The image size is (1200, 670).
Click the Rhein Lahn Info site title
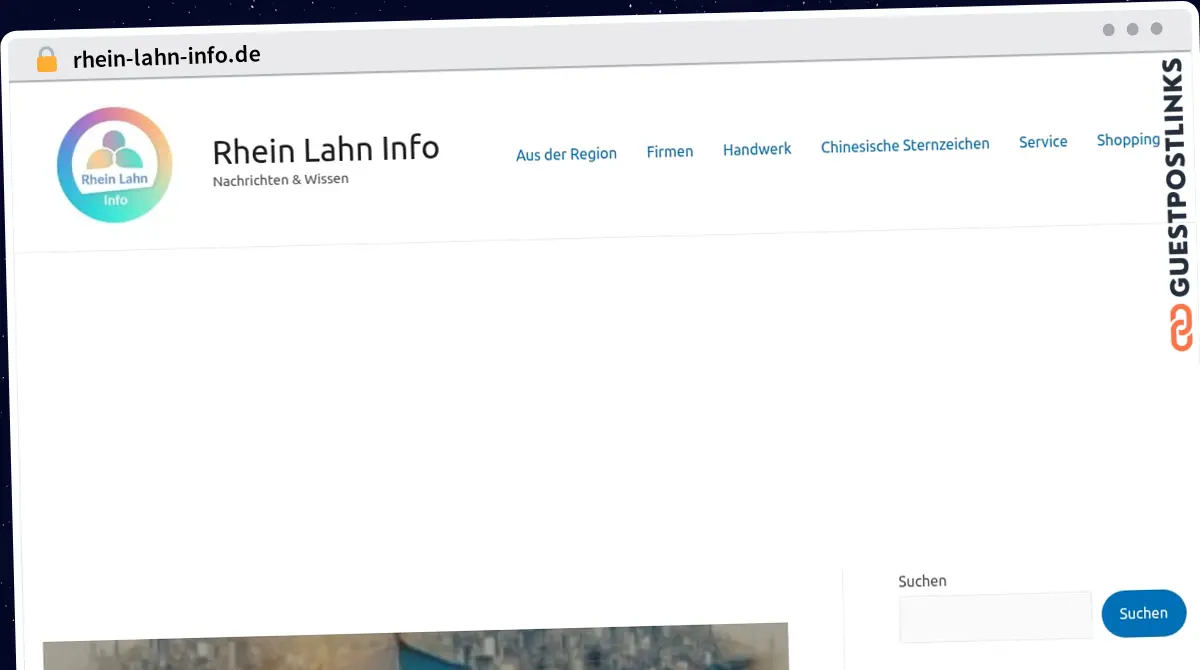pyautogui.click(x=326, y=150)
